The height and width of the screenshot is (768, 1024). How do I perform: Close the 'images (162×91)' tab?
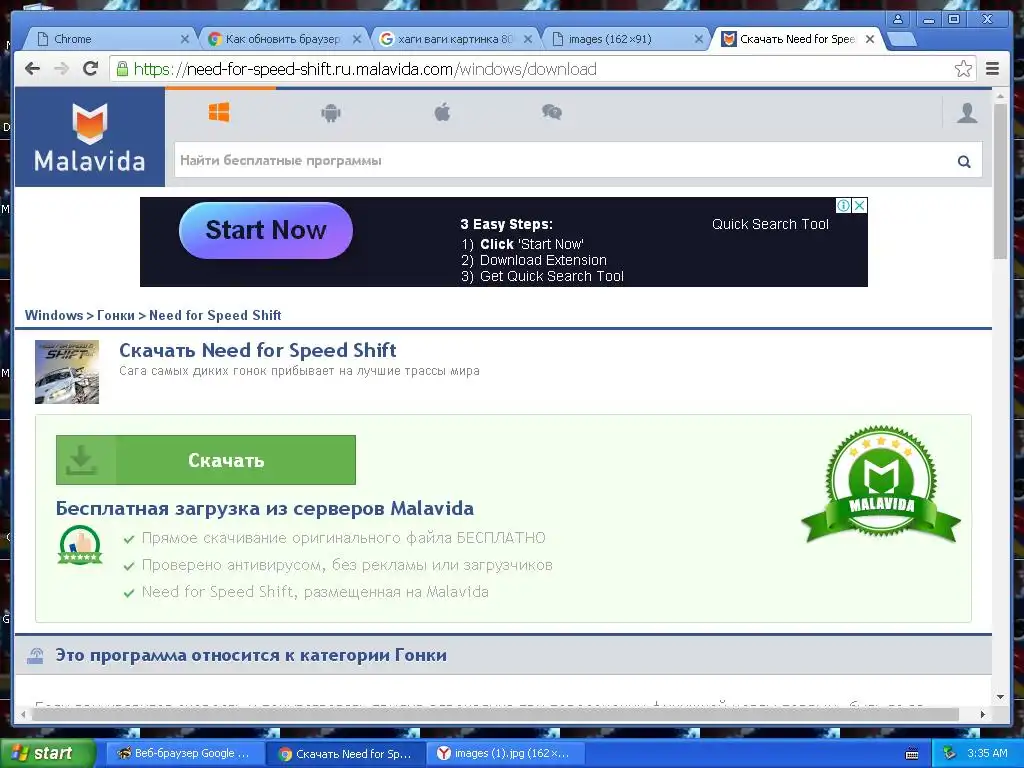[698, 39]
